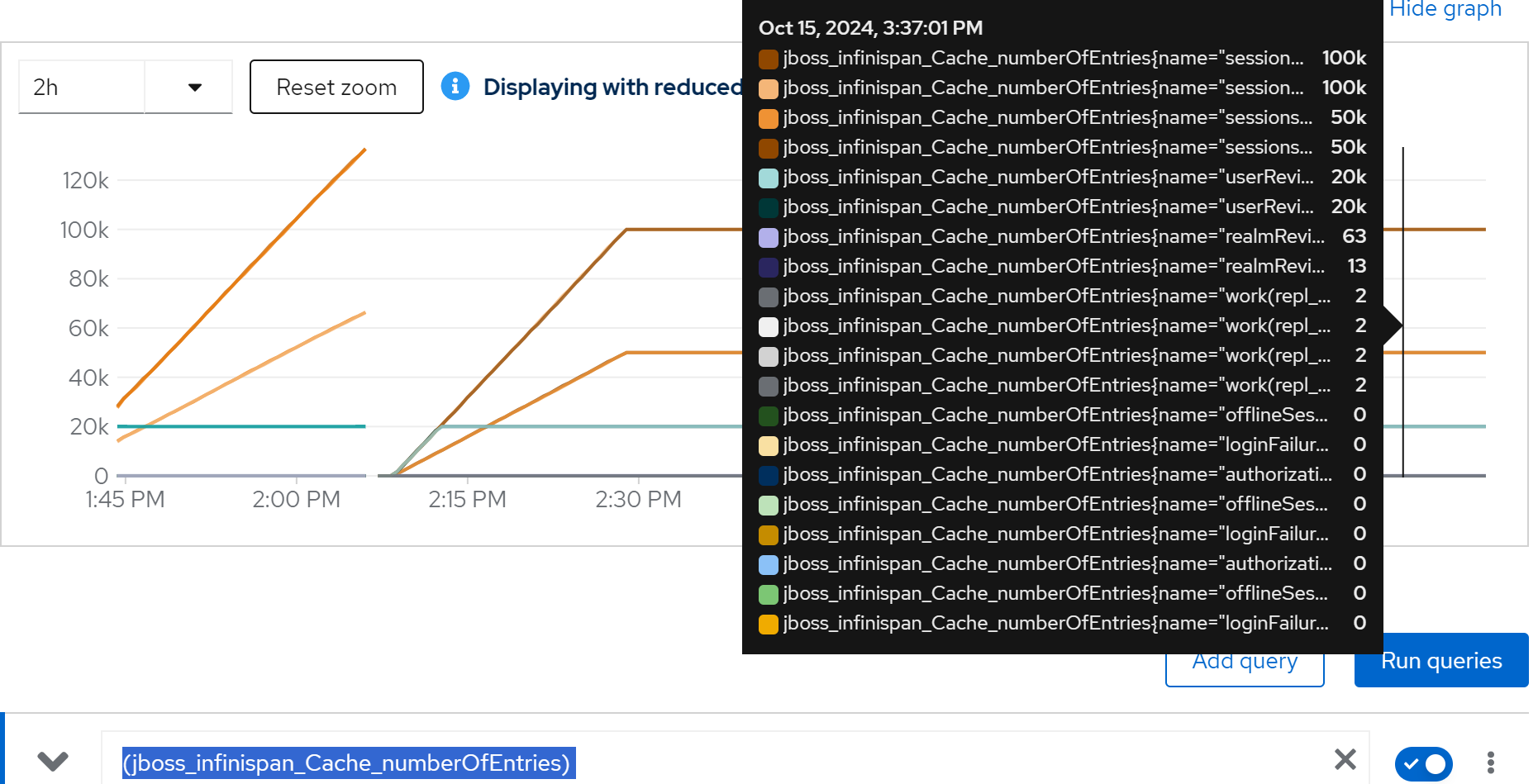Image resolution: width=1538 pixels, height=784 pixels.
Task: Disable the query using the toggle switch
Action: click(x=1423, y=763)
